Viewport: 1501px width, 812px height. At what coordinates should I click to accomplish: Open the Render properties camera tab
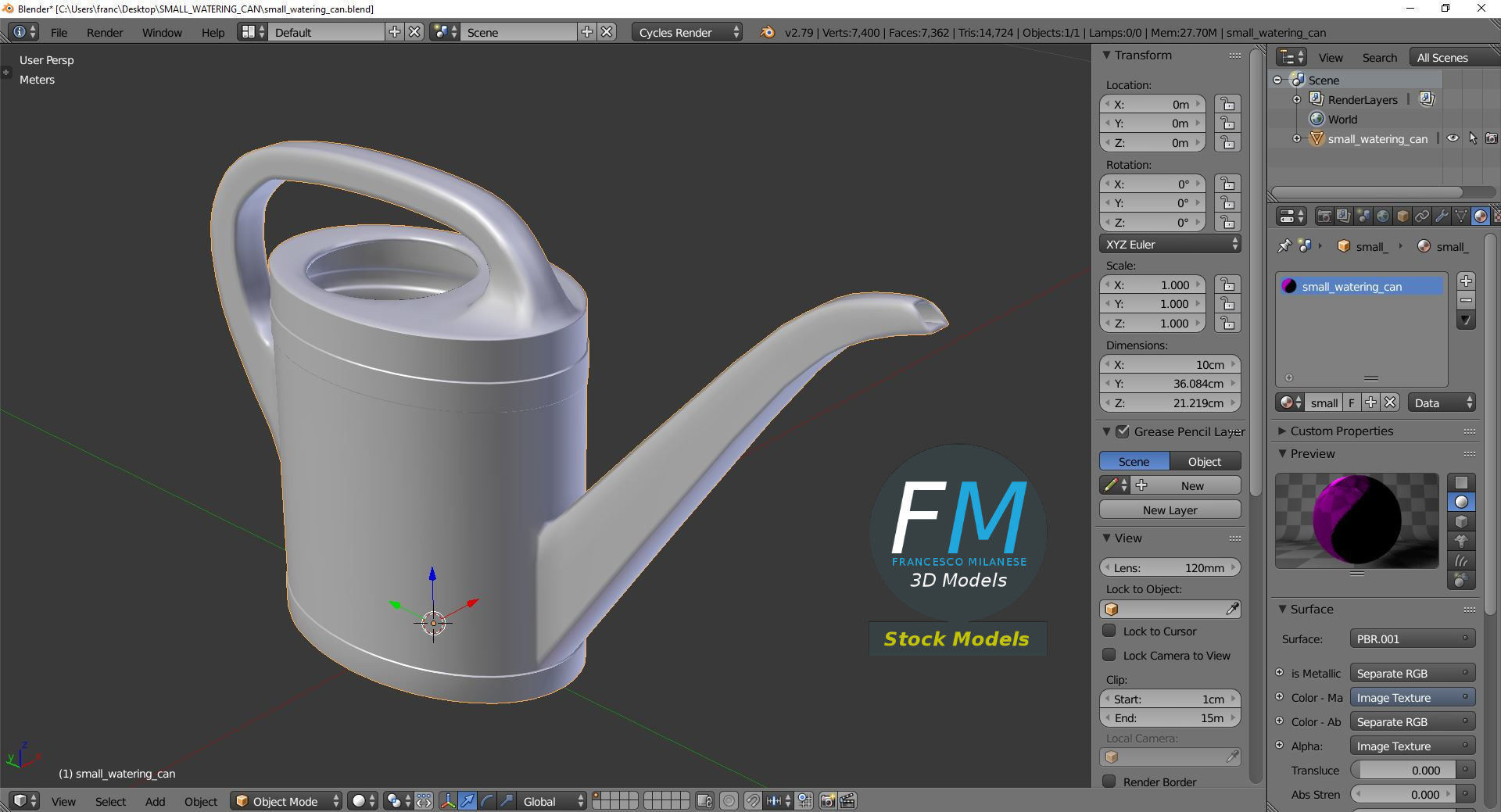pyautogui.click(x=1324, y=216)
